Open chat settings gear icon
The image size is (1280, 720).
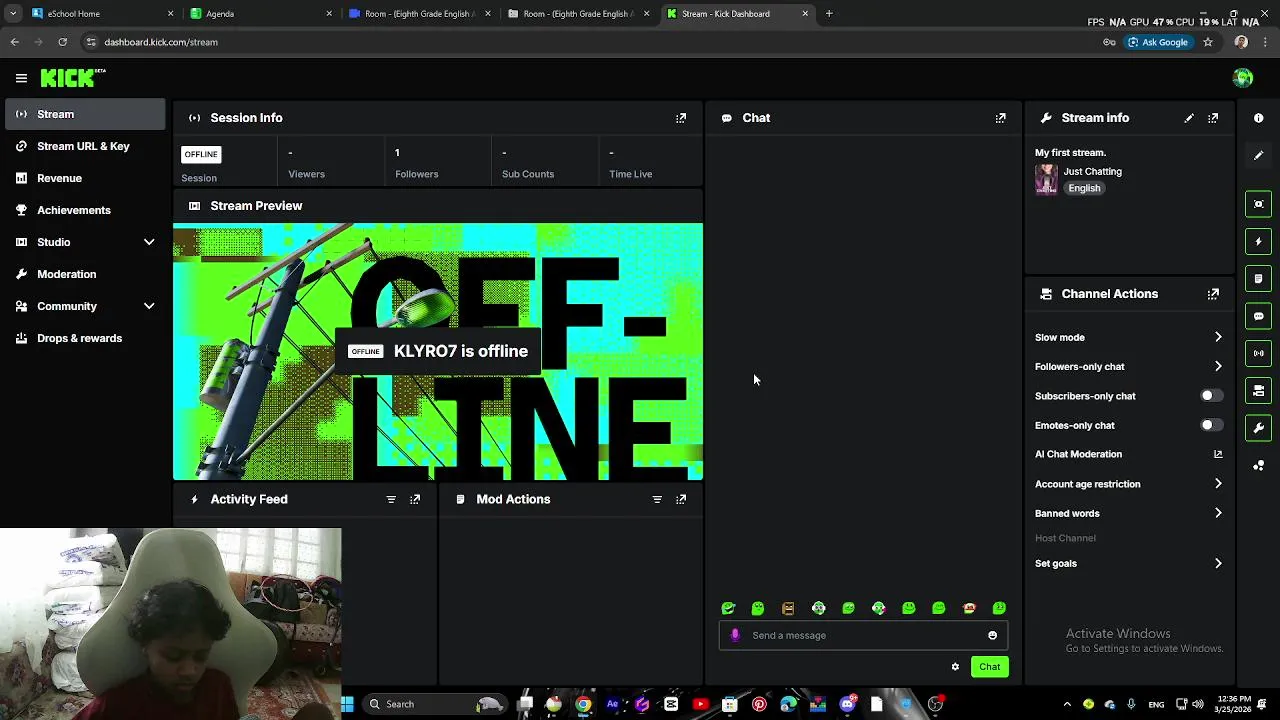(955, 667)
